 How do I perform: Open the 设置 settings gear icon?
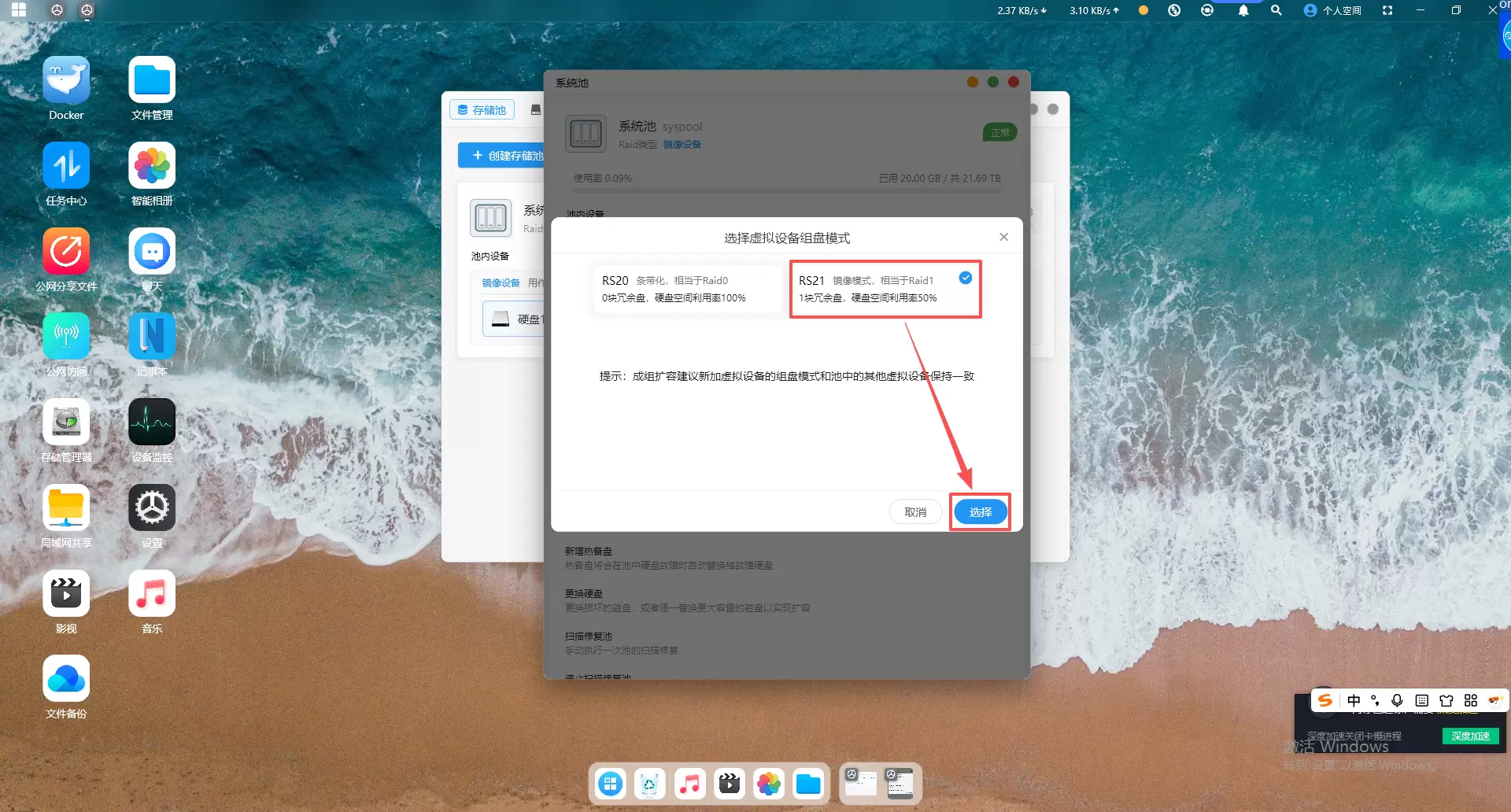[152, 508]
